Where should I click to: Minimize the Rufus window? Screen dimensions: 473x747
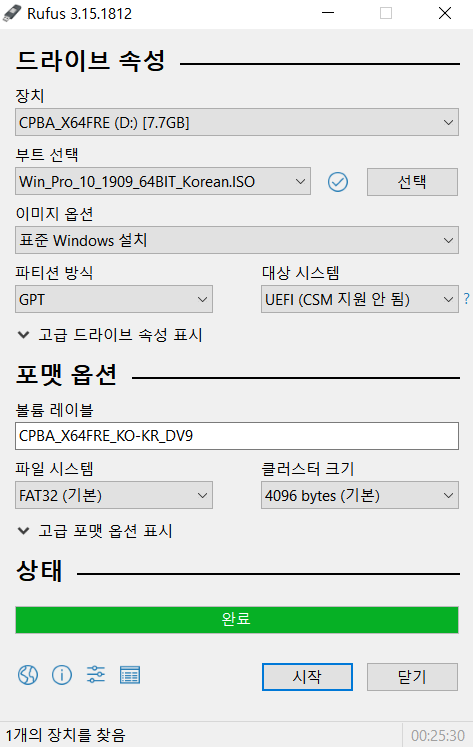[328, 13]
